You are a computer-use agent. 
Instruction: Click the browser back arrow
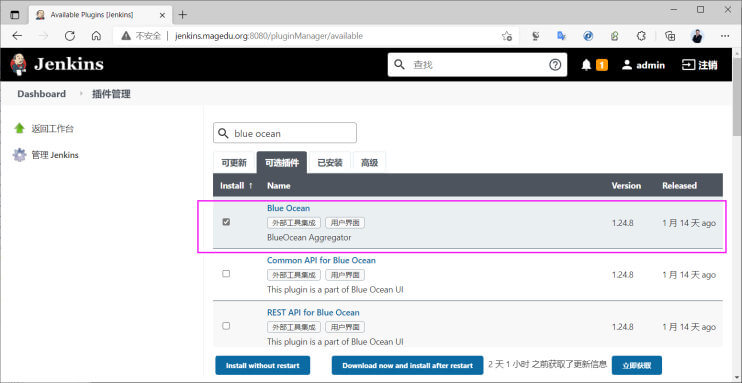17,36
